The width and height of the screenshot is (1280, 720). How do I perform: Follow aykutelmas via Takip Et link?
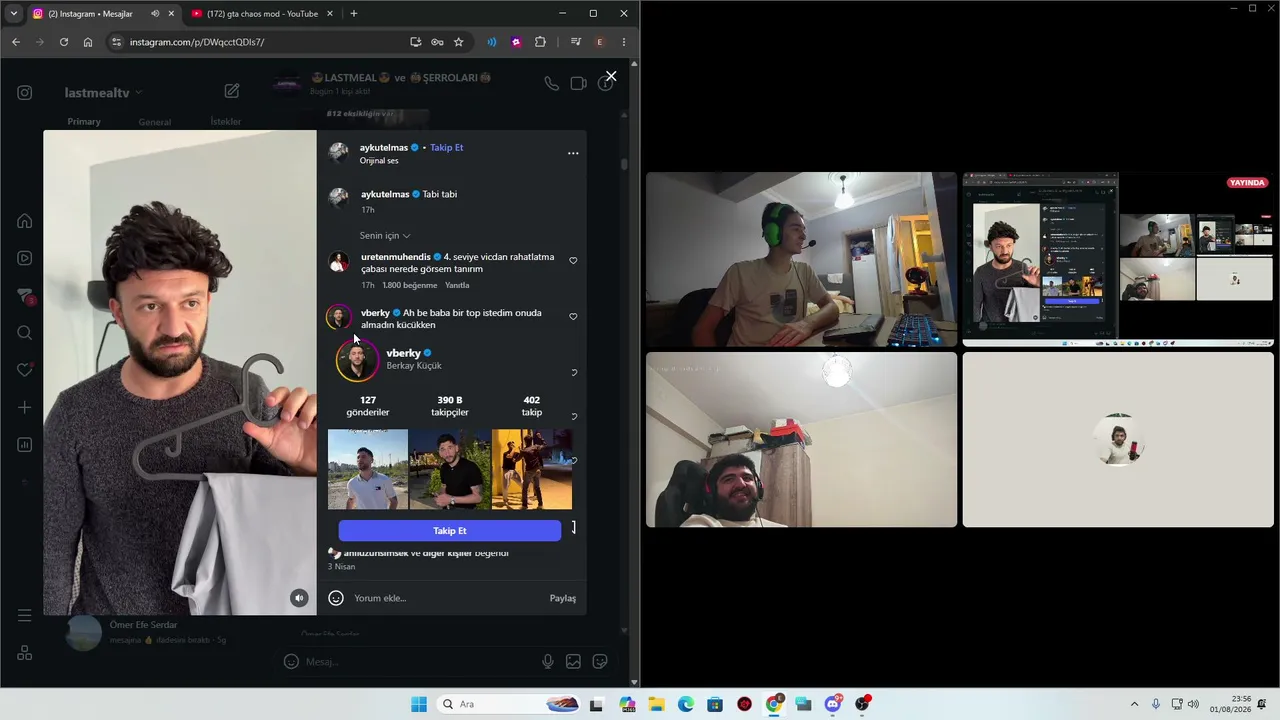coord(446,148)
